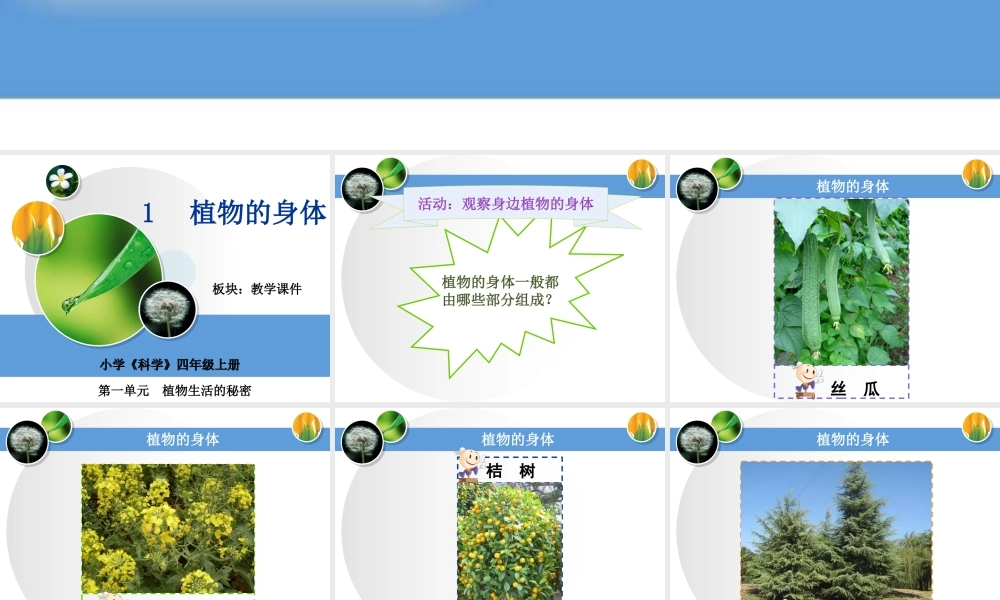
Task: Click the corn icon on the yellow flowers slide
Action: coord(305,430)
